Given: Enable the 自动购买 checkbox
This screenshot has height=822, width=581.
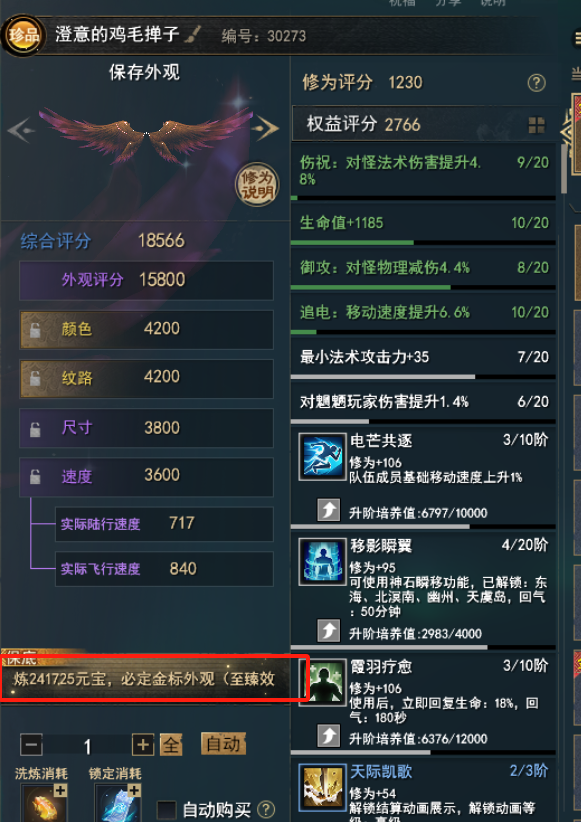Looking at the screenshot, I should (166, 809).
